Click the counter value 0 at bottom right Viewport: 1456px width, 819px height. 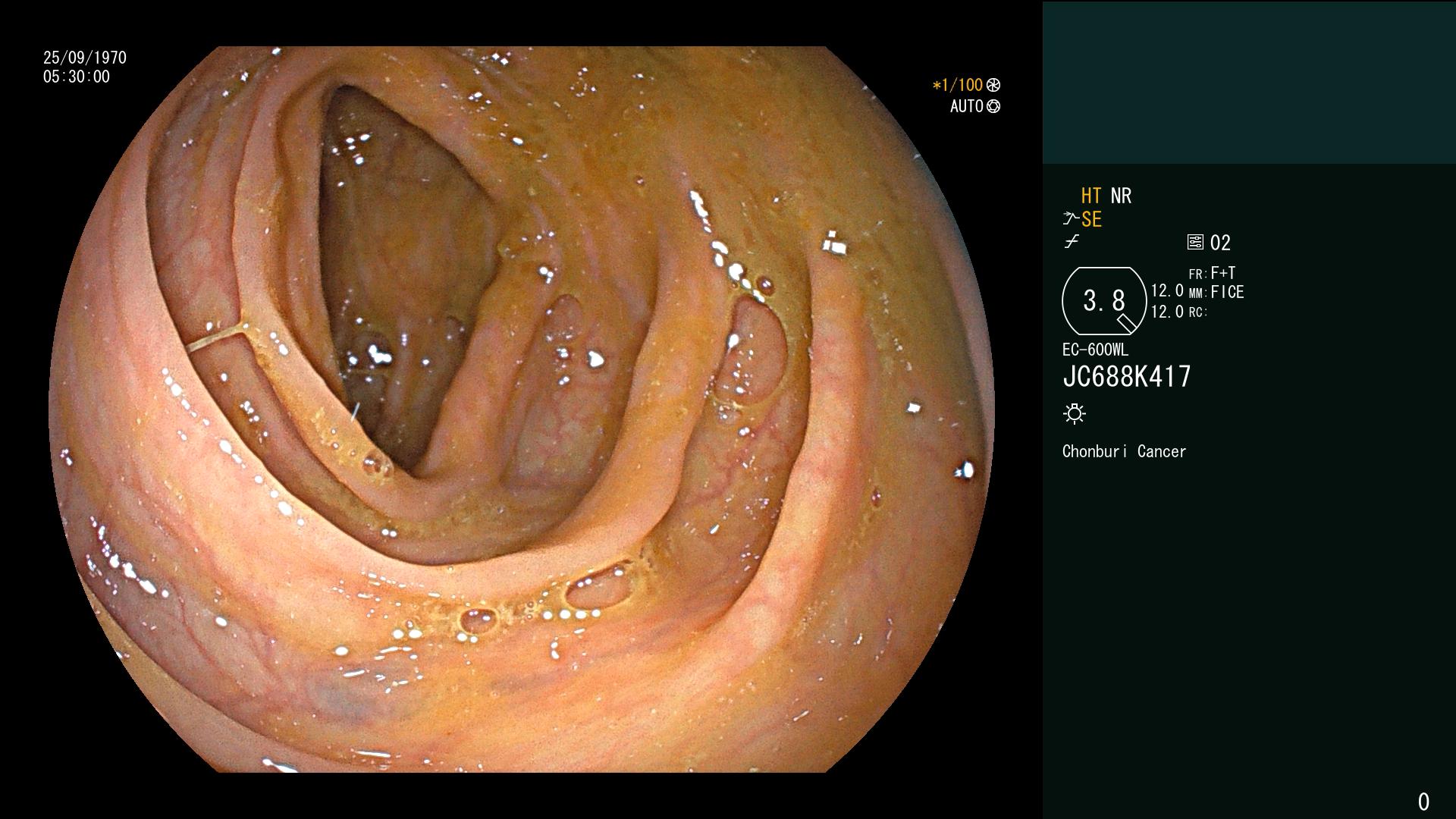pyautogui.click(x=1423, y=802)
